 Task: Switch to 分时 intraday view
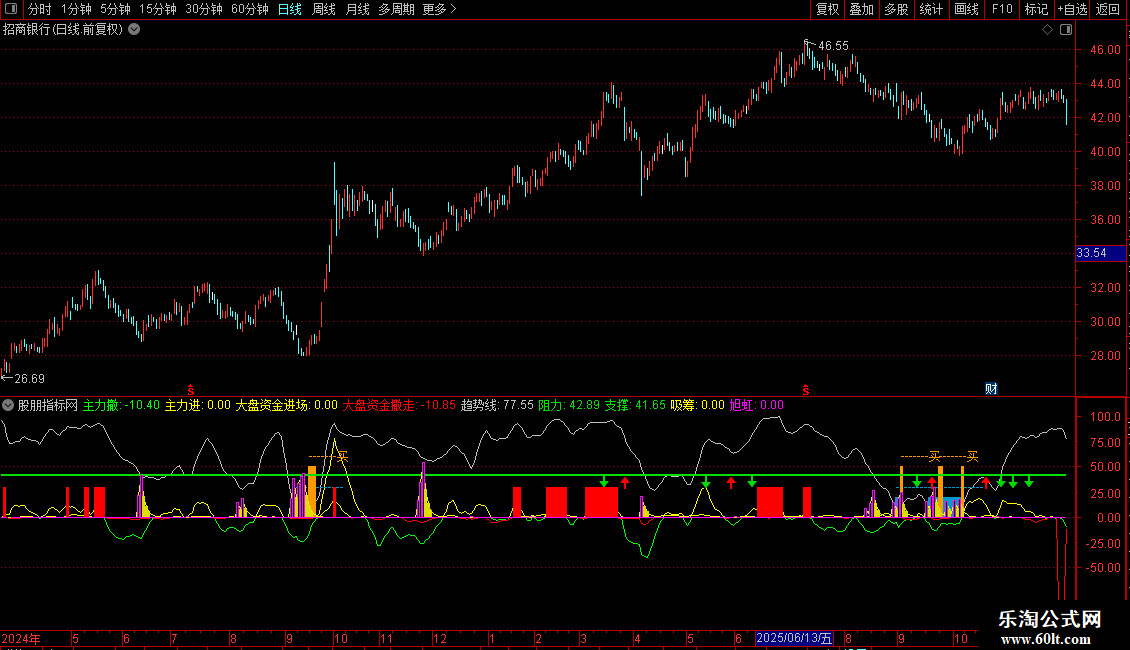point(40,9)
